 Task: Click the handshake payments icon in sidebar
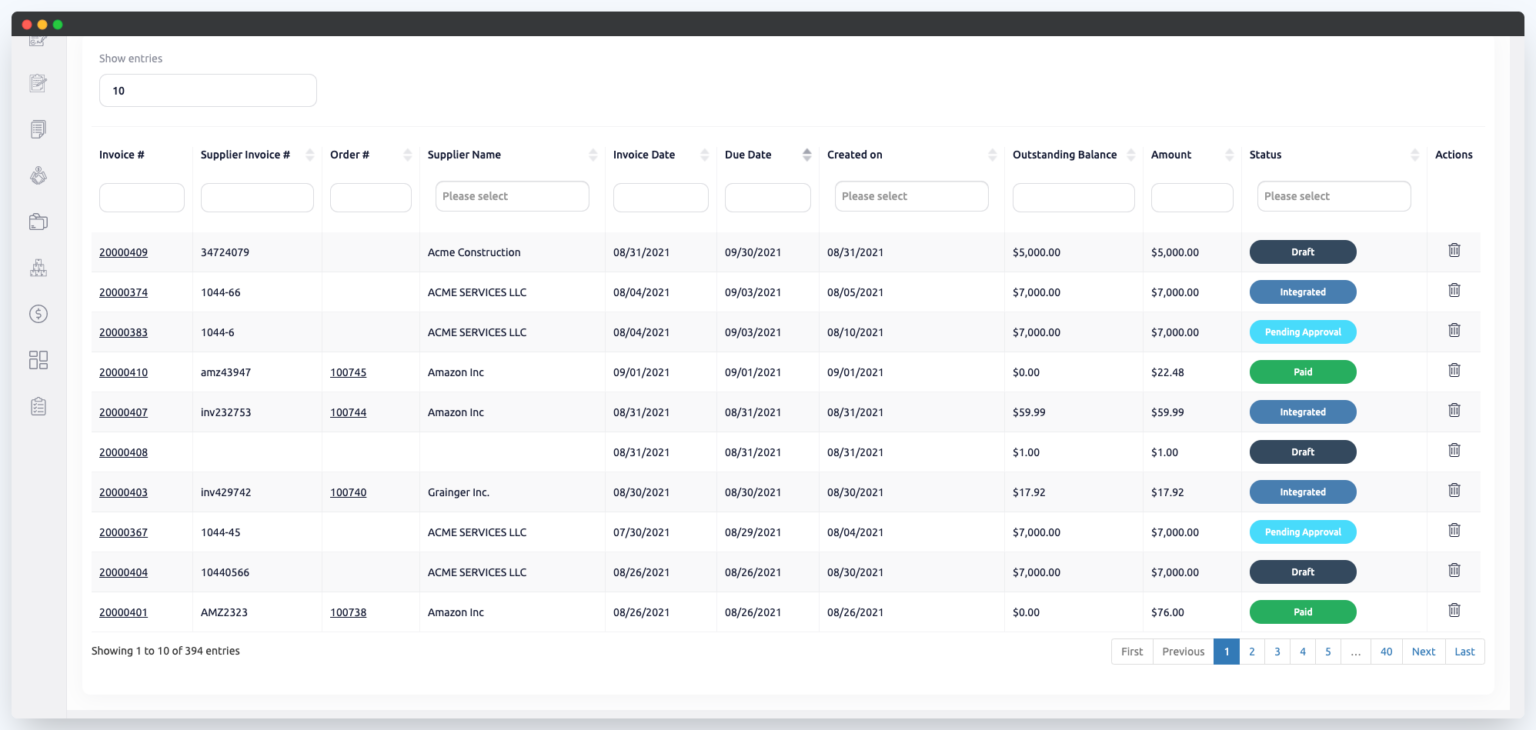tap(37, 175)
